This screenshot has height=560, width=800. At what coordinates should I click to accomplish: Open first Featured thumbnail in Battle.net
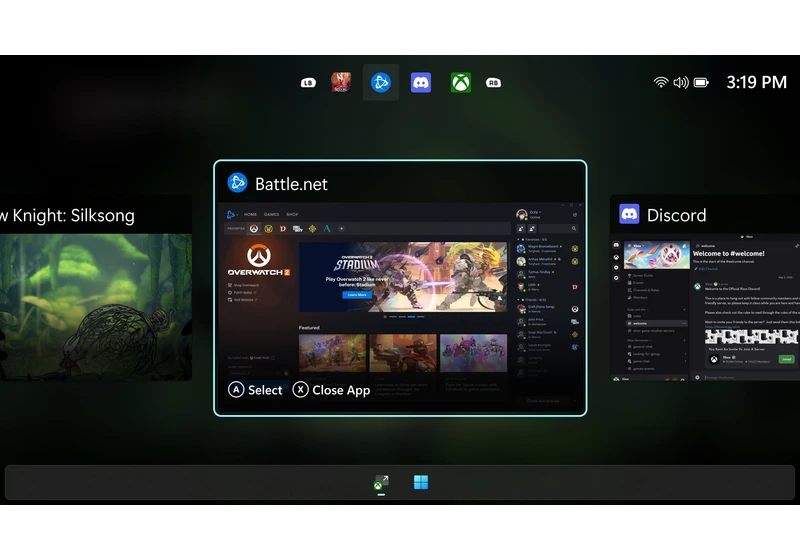coord(332,353)
